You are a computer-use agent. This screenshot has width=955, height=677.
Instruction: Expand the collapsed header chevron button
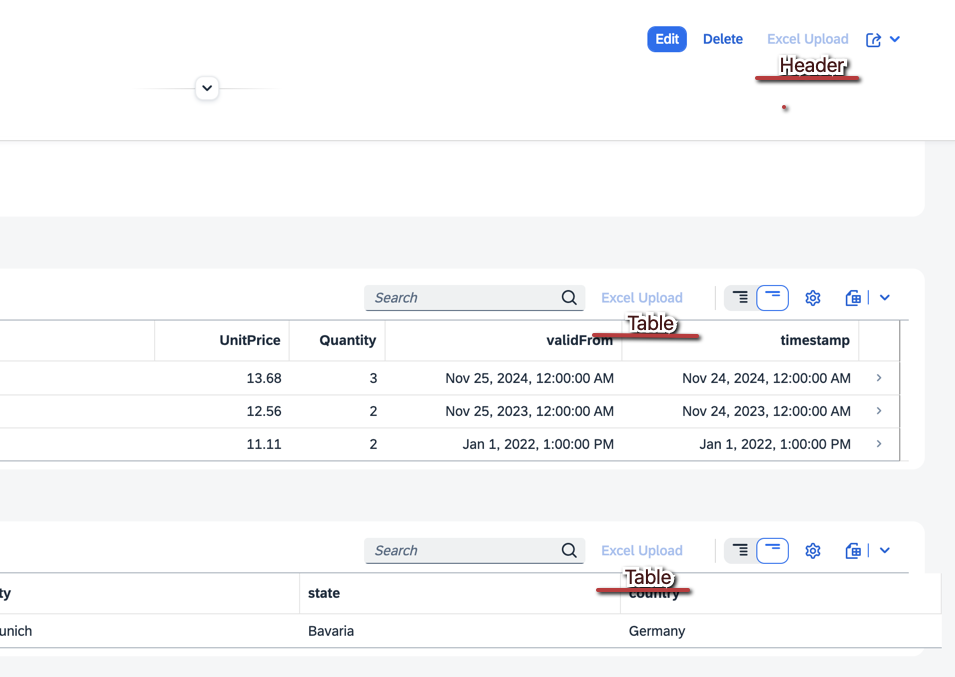point(207,88)
